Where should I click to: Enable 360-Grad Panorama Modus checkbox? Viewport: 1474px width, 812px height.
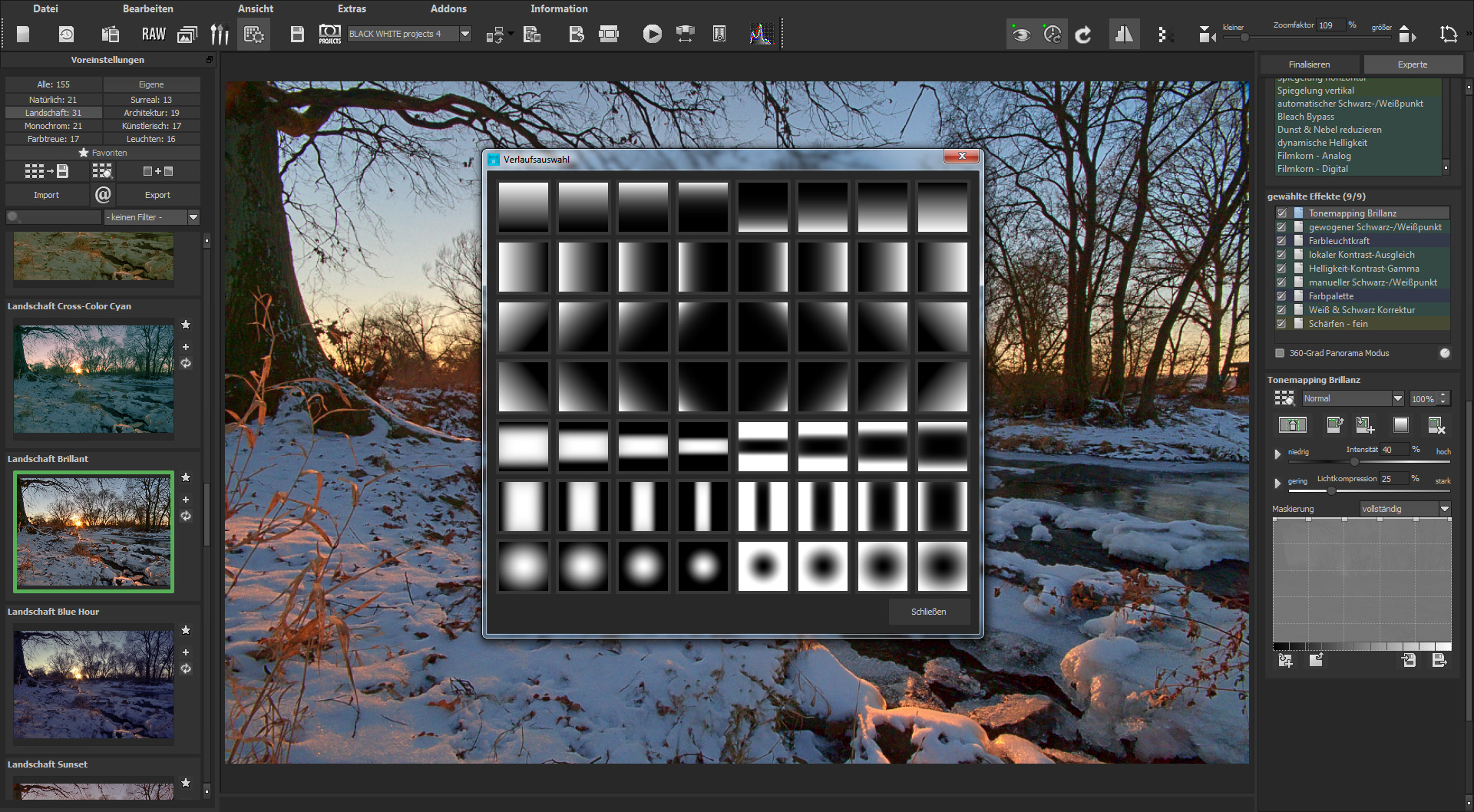click(x=1280, y=353)
